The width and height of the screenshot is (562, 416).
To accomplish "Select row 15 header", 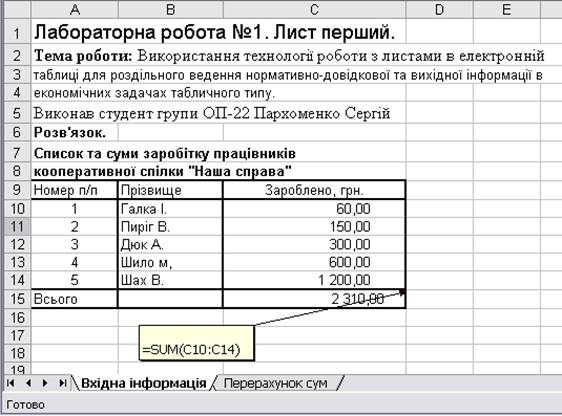I will tap(17, 298).
